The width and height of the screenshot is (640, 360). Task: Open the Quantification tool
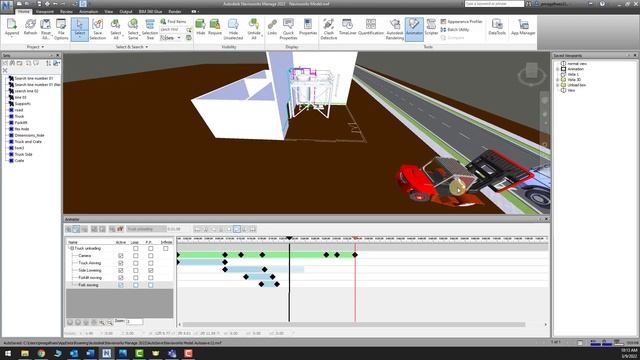click(371, 27)
